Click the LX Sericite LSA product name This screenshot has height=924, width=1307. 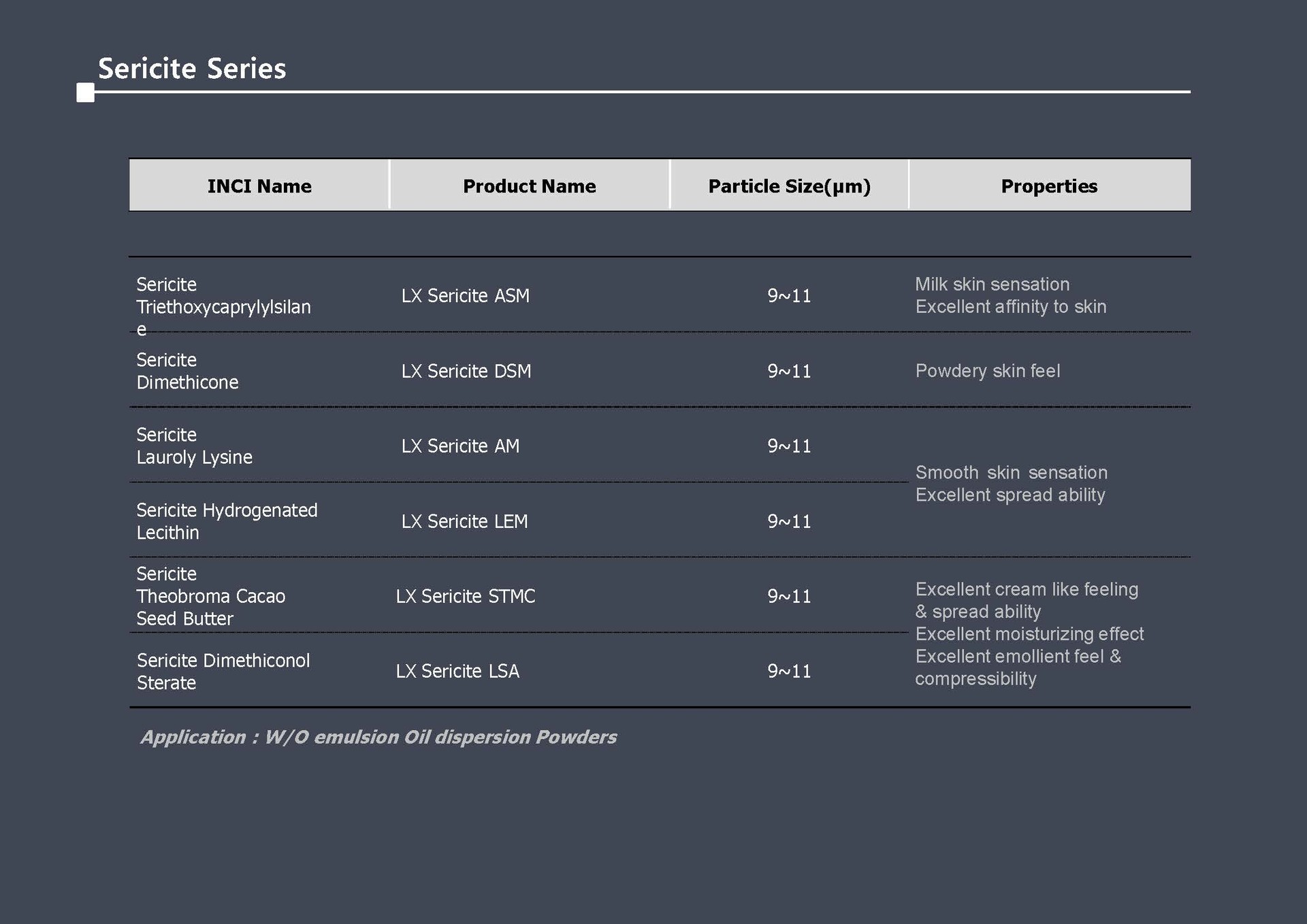point(457,672)
